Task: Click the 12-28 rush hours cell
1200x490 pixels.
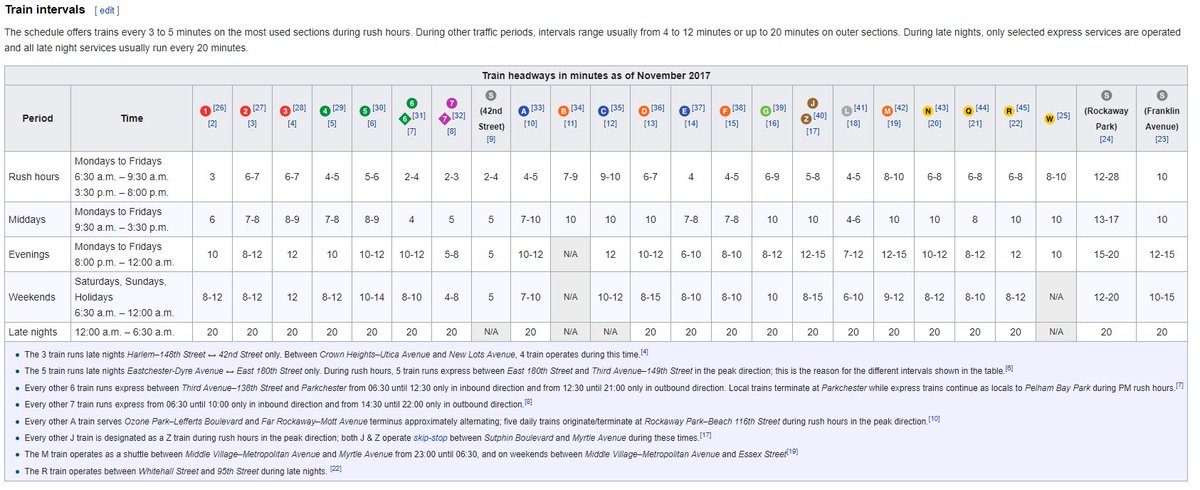Action: click(x=1106, y=176)
